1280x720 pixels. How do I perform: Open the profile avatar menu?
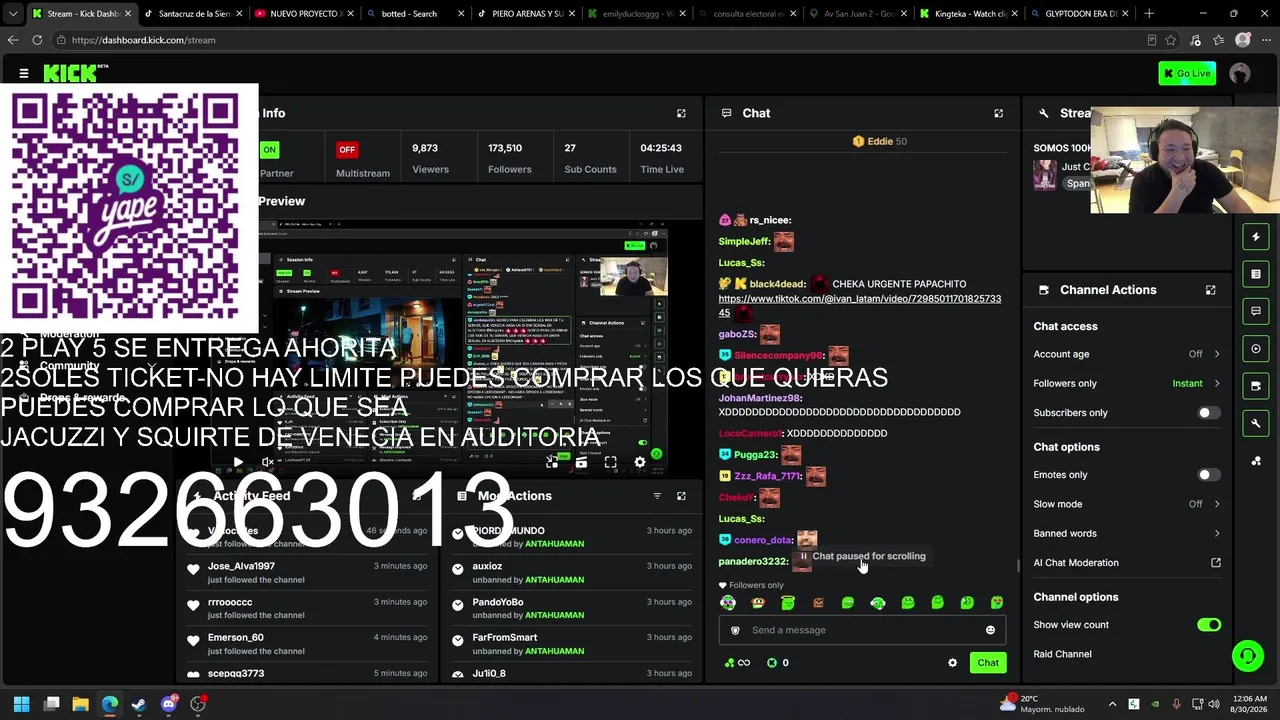[1240, 73]
